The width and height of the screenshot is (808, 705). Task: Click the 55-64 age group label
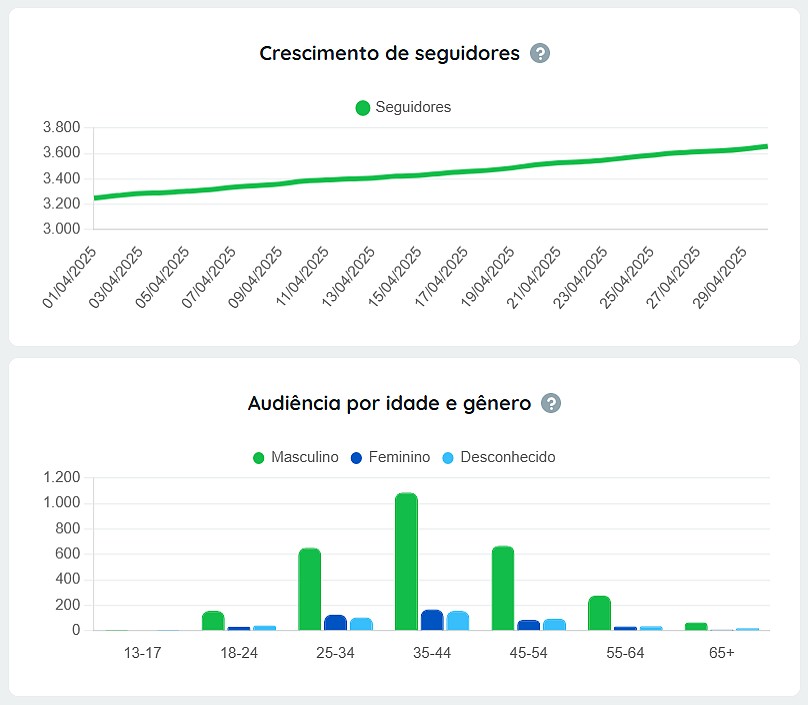click(x=625, y=653)
